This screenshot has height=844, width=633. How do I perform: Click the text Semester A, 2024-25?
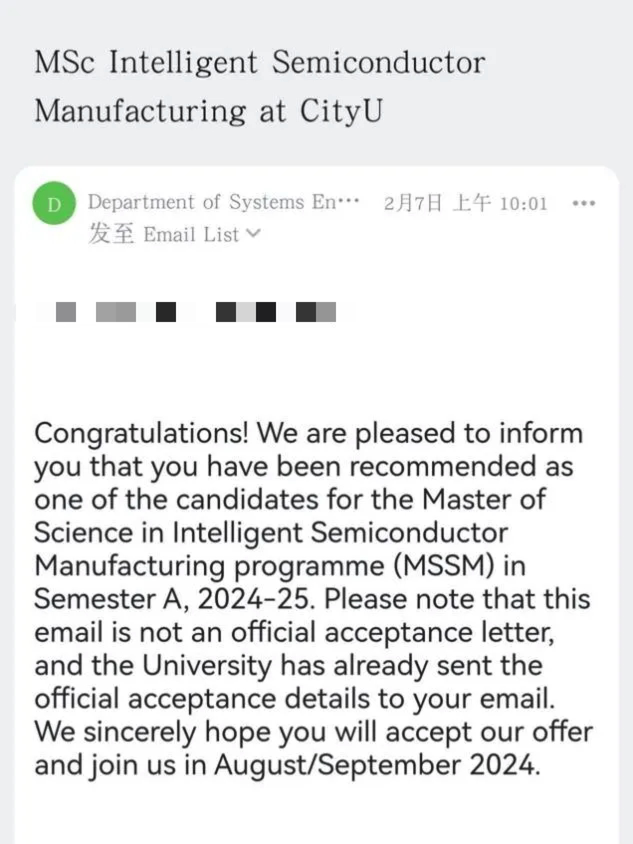(174, 599)
